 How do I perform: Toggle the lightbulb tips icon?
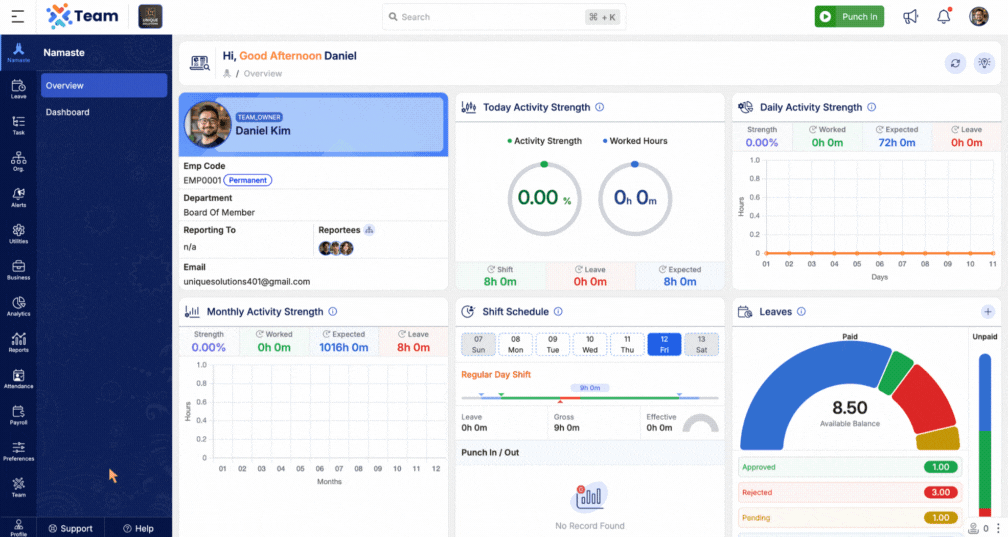(x=985, y=63)
